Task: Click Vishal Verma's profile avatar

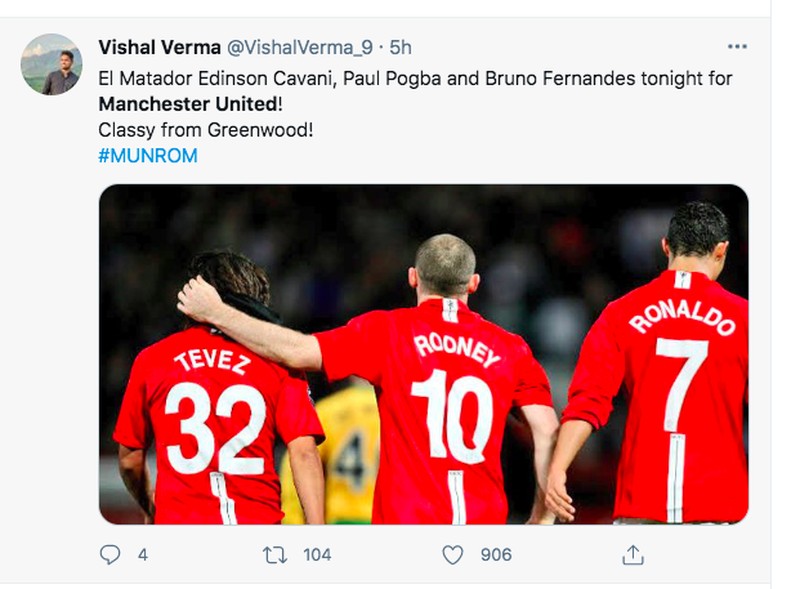Action: (x=51, y=64)
